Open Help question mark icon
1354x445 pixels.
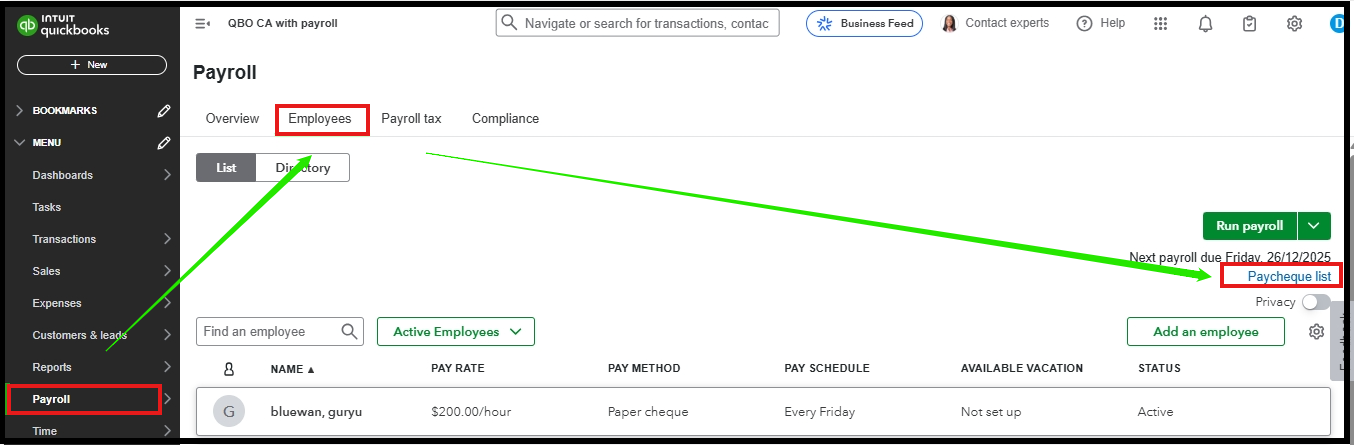coord(1084,24)
